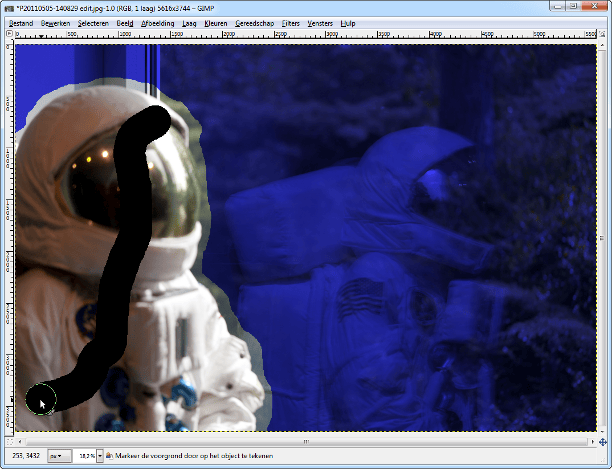This screenshot has width=612, height=469.
Task: Open the Laag menu
Action: point(189,23)
